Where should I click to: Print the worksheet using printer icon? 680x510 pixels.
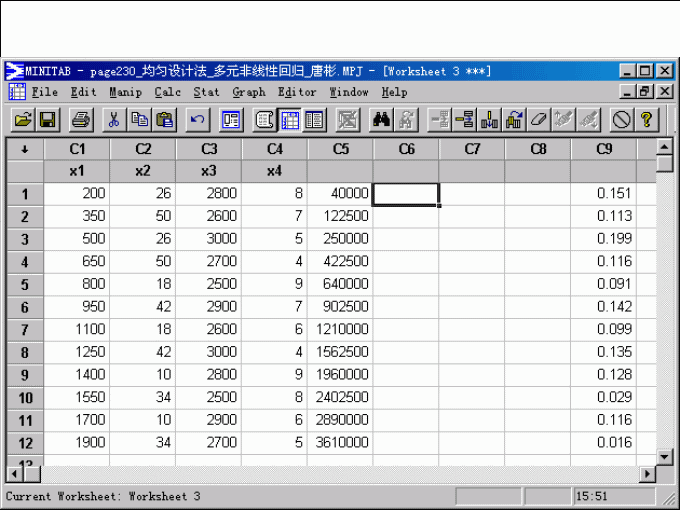[81, 120]
